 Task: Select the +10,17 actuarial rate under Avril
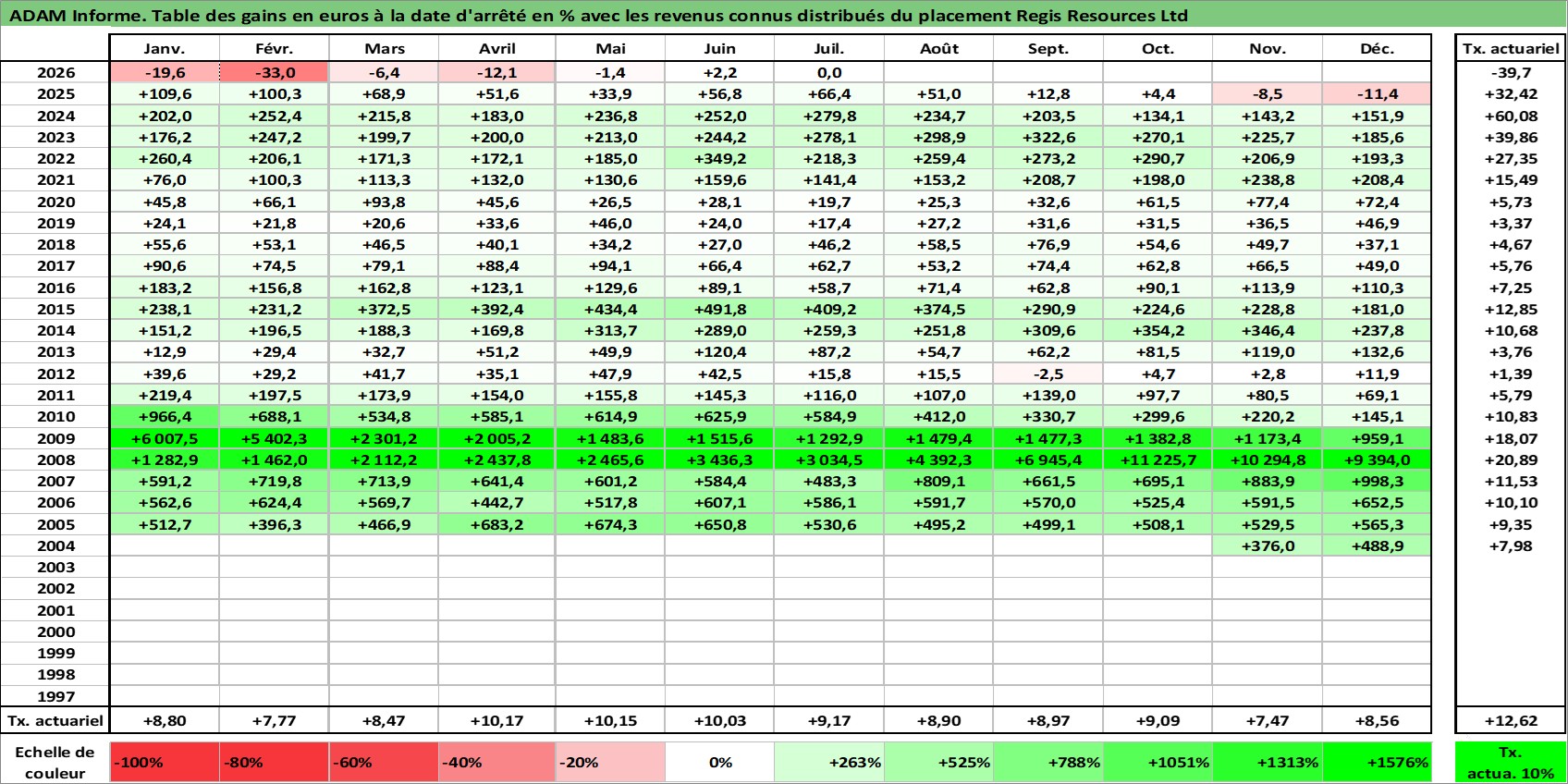[x=497, y=720]
